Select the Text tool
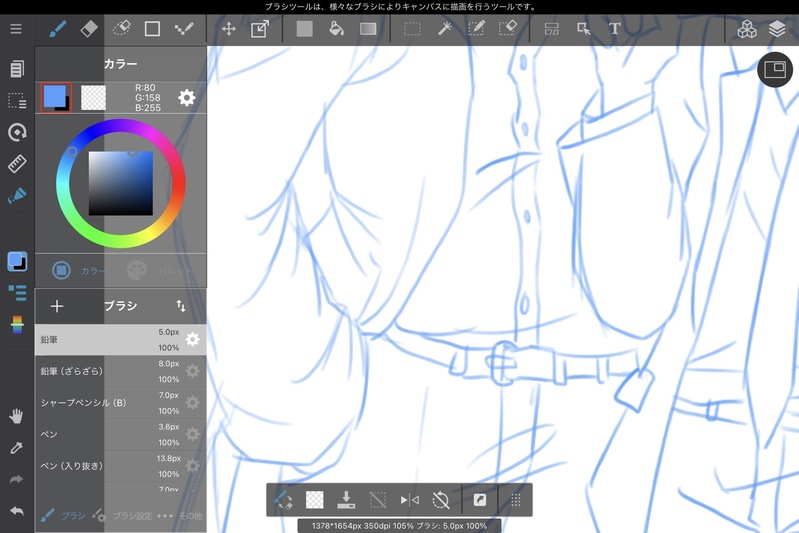 click(x=615, y=29)
